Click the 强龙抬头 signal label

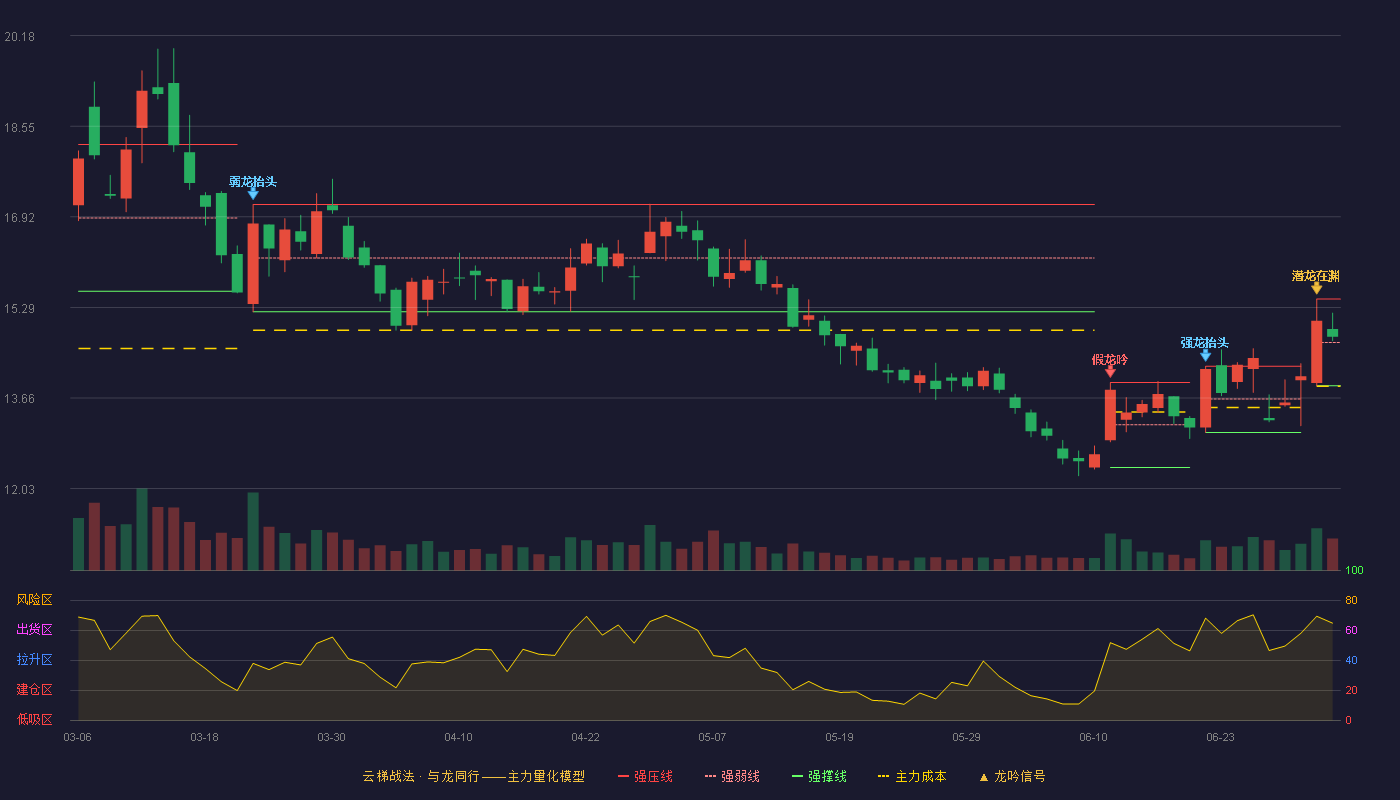coord(1205,342)
